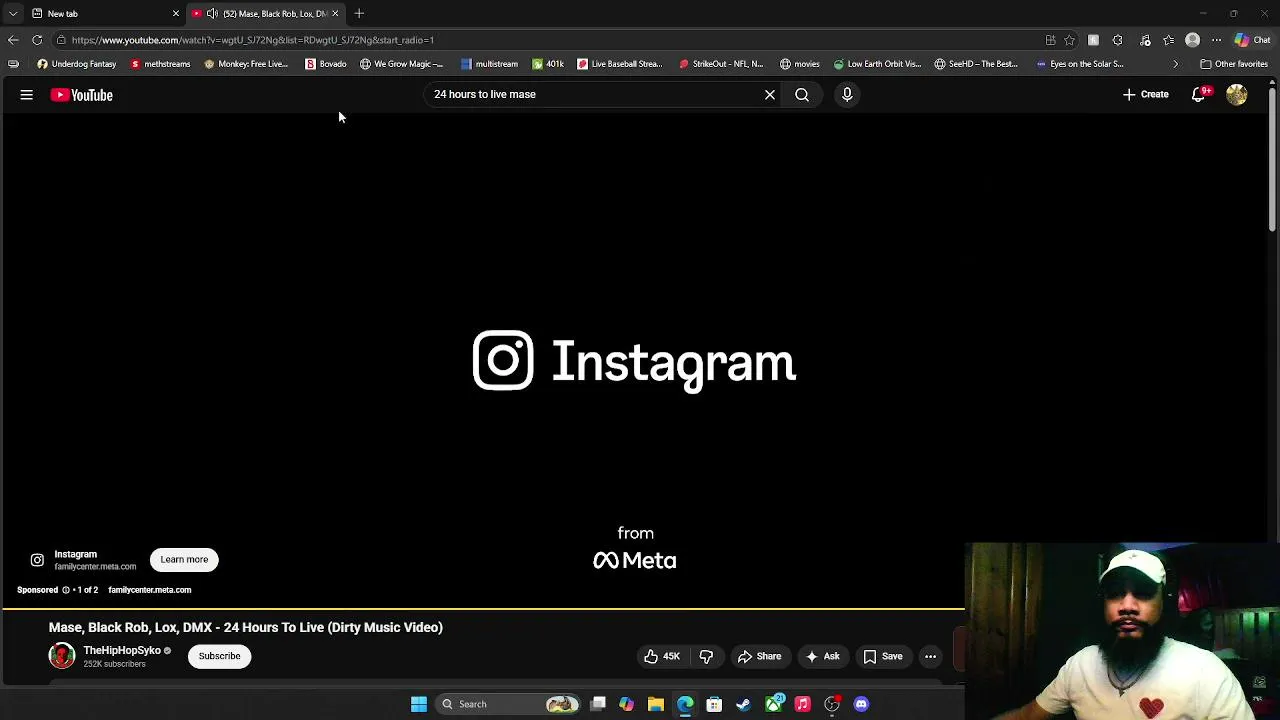Open the Underdog Fantasy bookmark

click(76, 64)
